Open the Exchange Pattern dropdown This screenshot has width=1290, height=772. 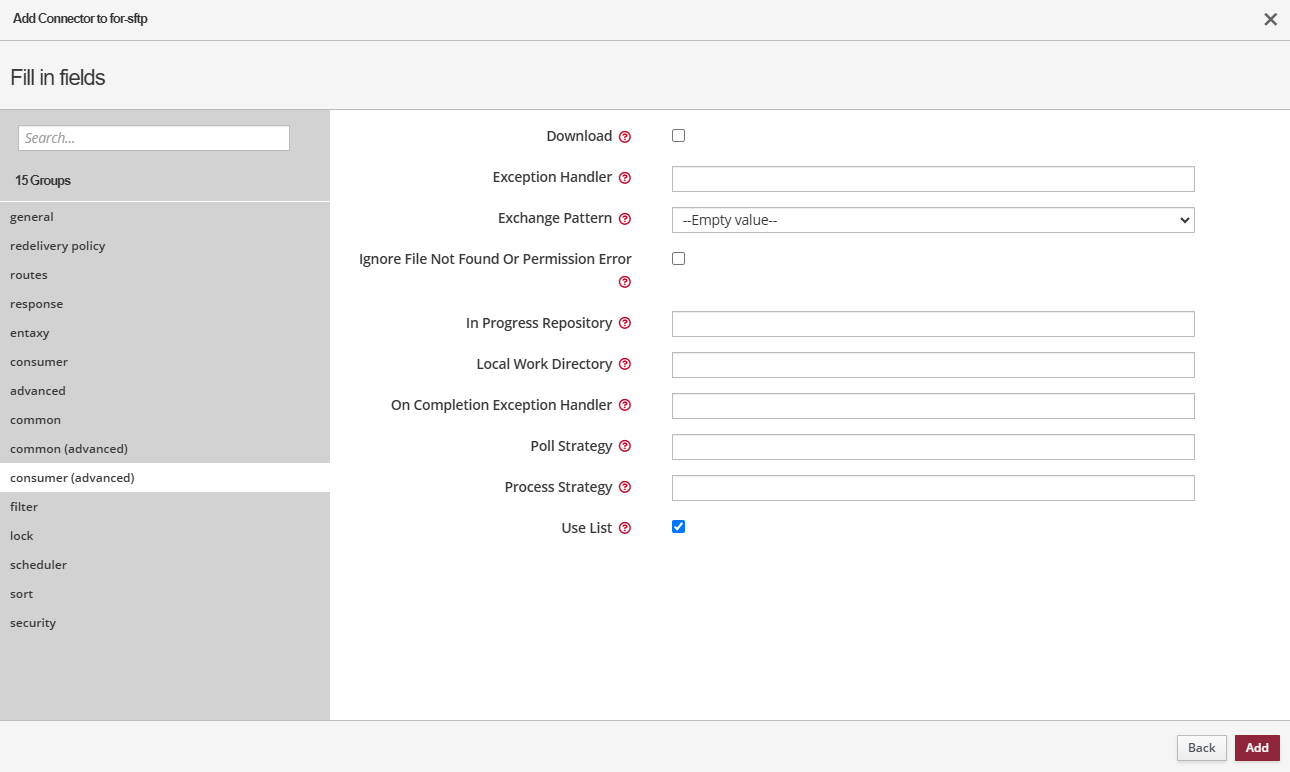pyautogui.click(x=933, y=220)
